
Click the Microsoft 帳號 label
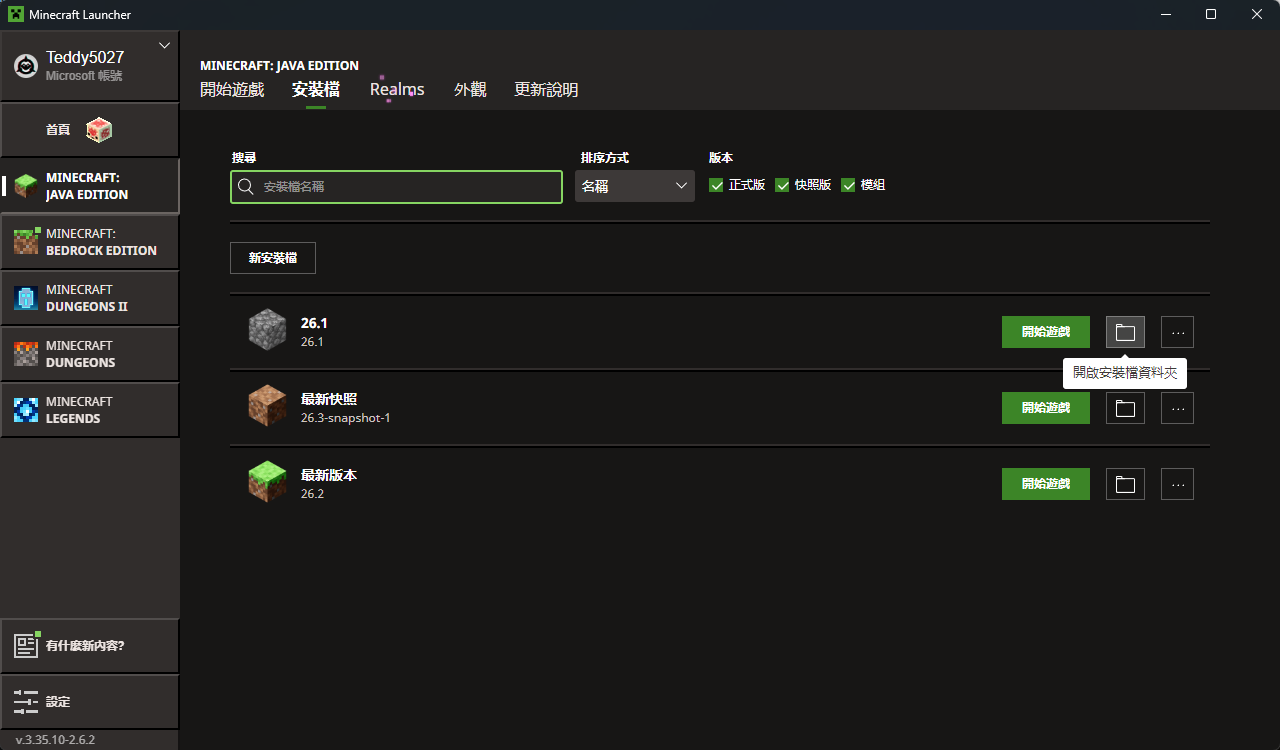point(84,76)
